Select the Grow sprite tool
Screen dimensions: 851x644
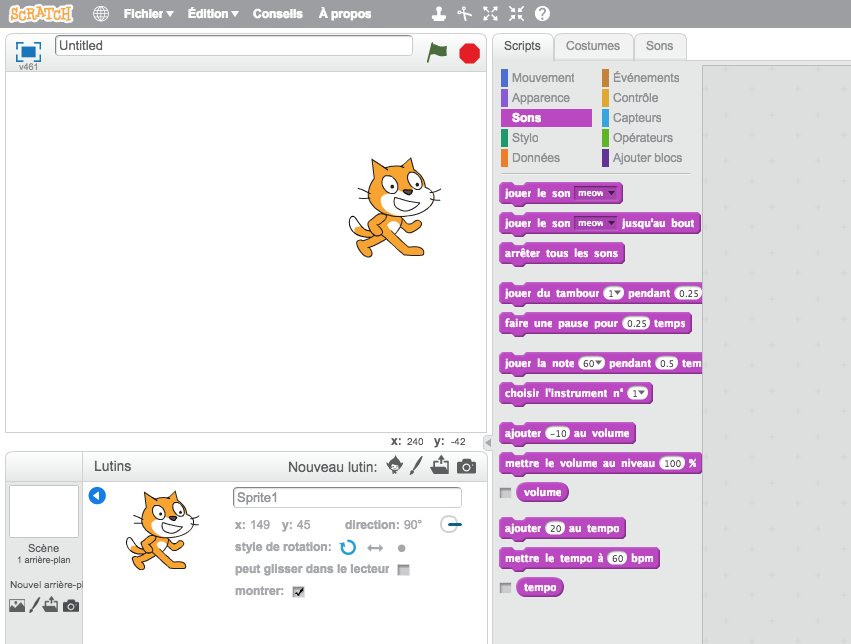(491, 14)
